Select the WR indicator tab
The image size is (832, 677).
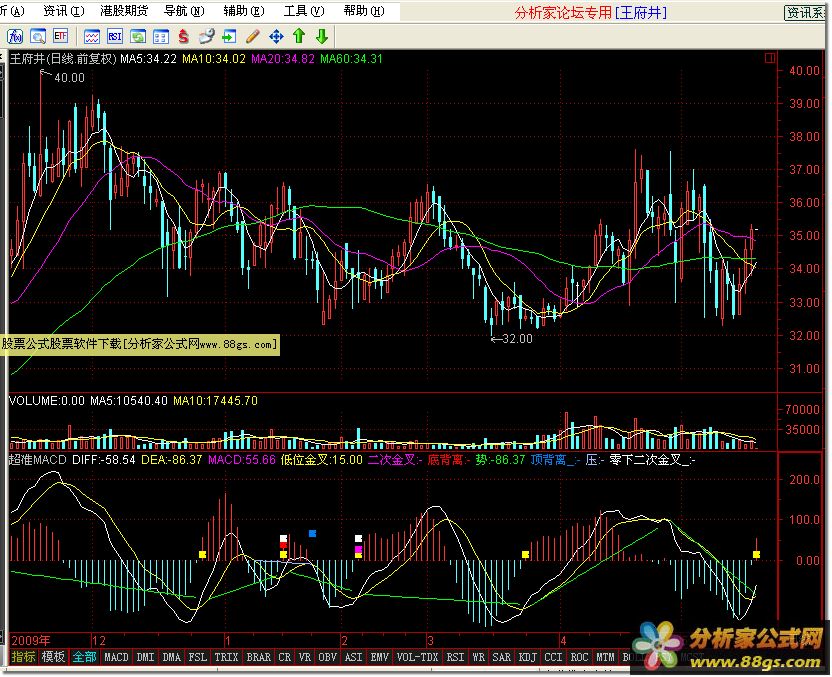[478, 657]
